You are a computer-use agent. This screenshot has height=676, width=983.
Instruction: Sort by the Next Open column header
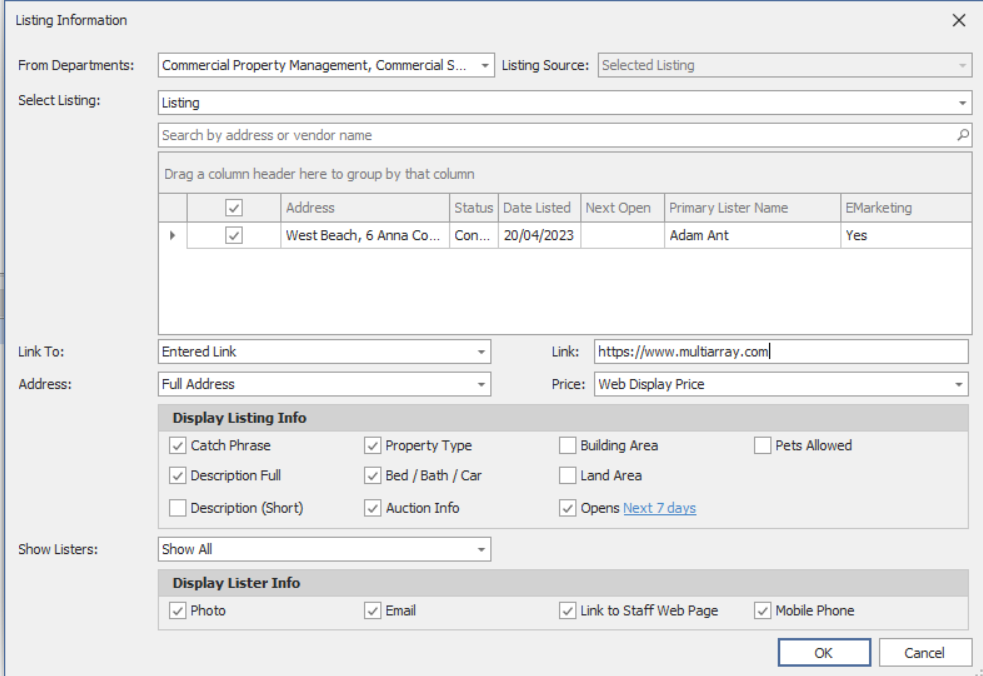pyautogui.click(x=623, y=208)
